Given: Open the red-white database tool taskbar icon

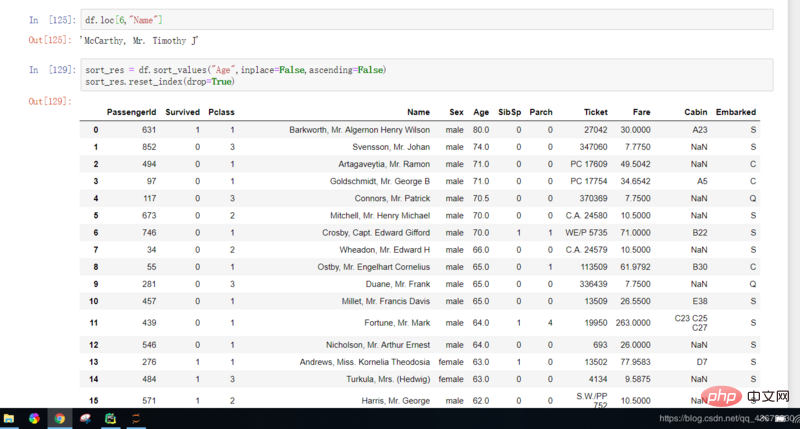Looking at the screenshot, I should (85, 419).
